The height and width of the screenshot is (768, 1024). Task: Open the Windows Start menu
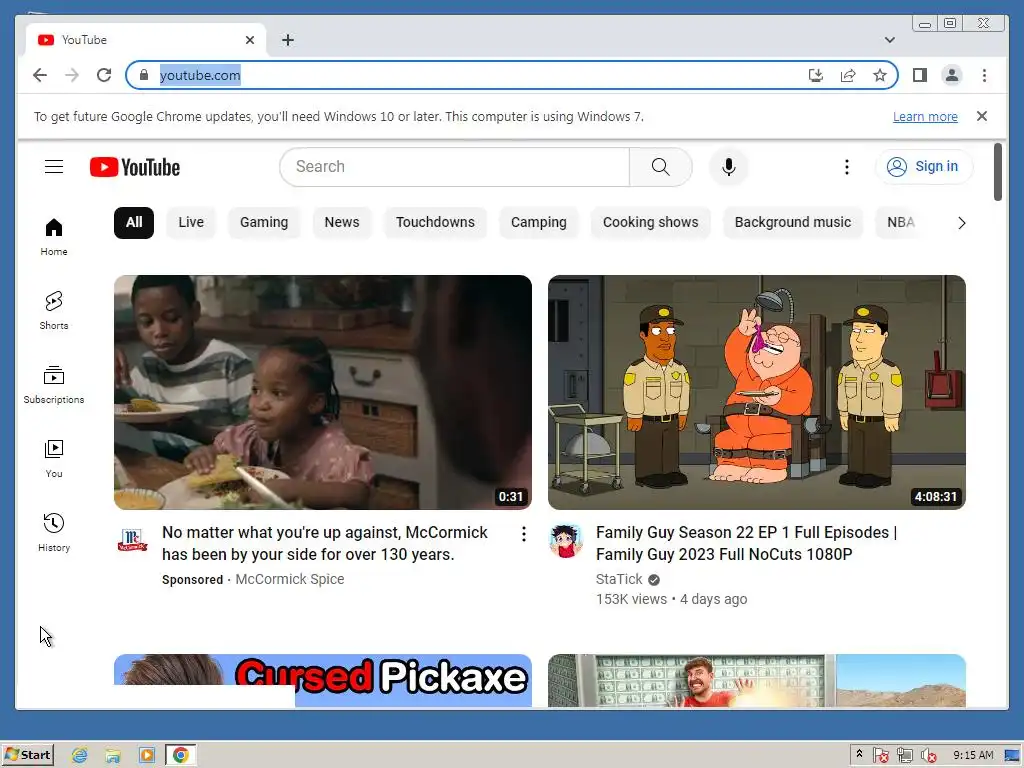tap(28, 755)
